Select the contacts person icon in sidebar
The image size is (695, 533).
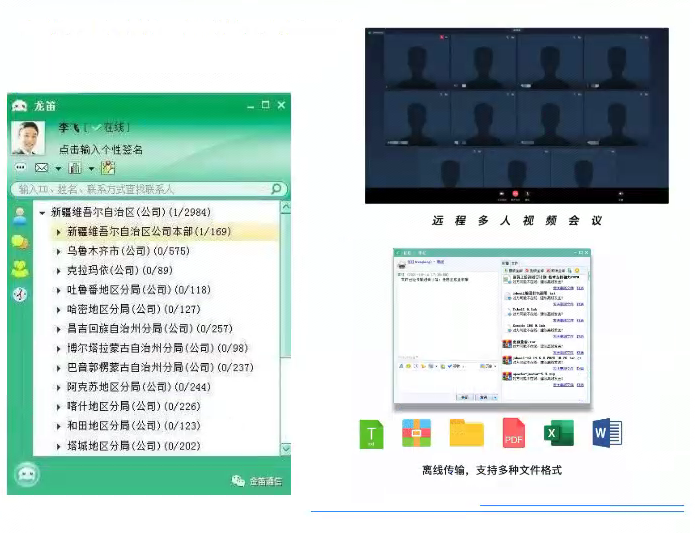(x=19, y=215)
